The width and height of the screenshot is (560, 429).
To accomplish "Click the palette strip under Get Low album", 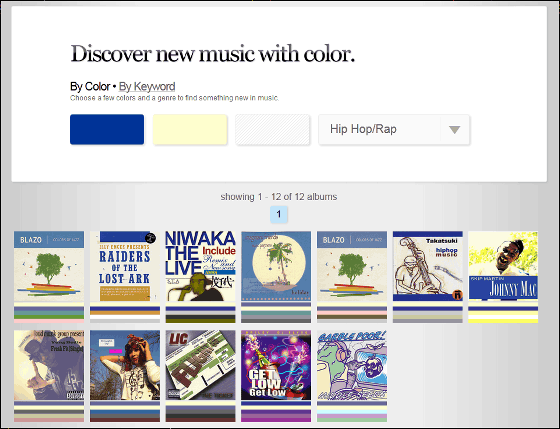I will pyautogui.click(x=276, y=411).
